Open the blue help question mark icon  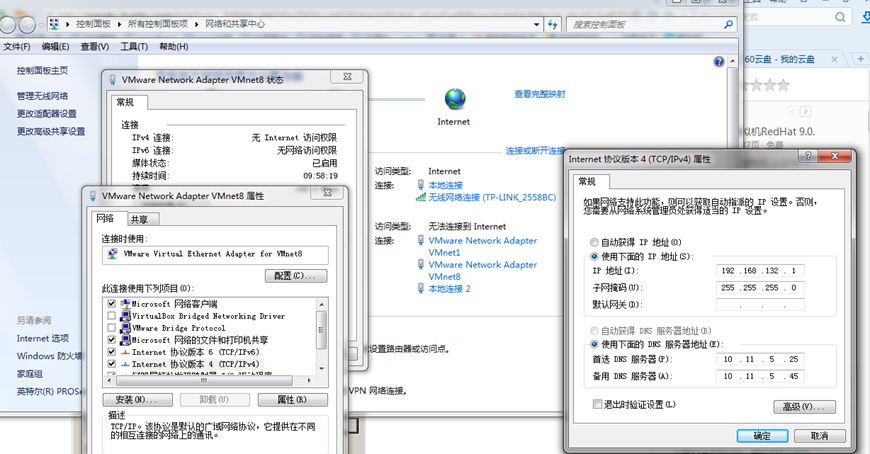pos(719,61)
